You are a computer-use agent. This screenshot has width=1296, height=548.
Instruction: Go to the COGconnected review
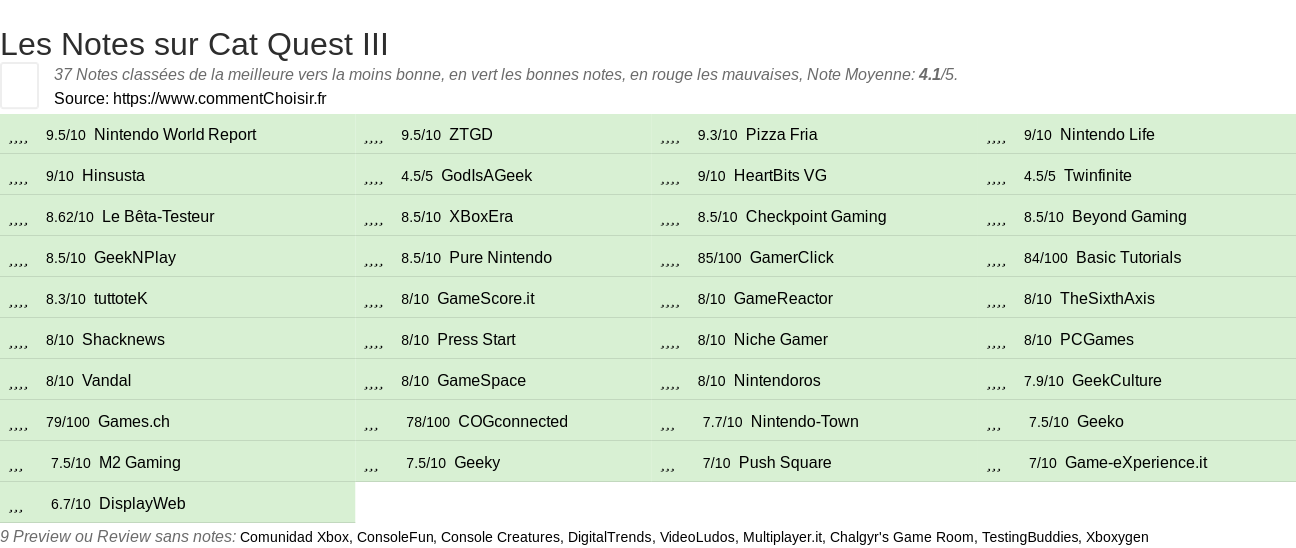(x=512, y=422)
